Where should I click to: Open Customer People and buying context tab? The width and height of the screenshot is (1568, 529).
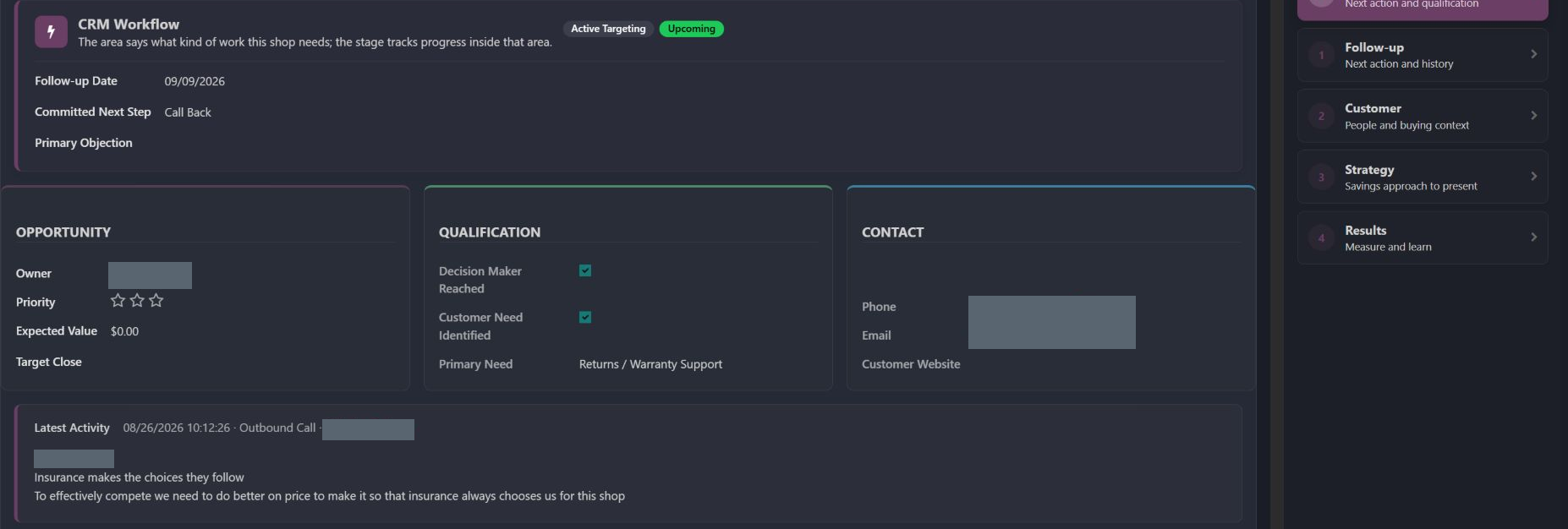click(1423, 116)
